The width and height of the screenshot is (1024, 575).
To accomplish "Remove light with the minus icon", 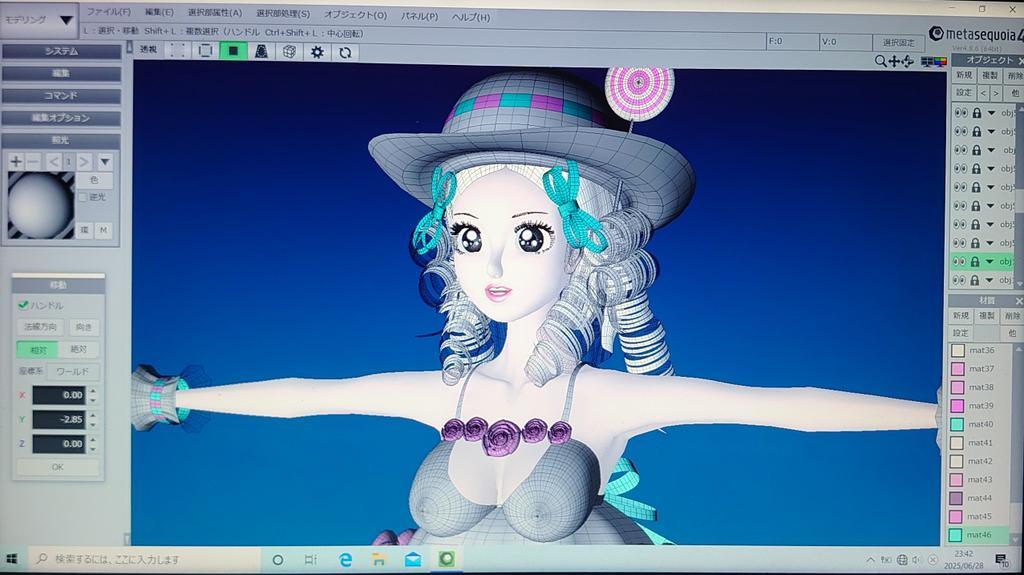I will pos(33,161).
